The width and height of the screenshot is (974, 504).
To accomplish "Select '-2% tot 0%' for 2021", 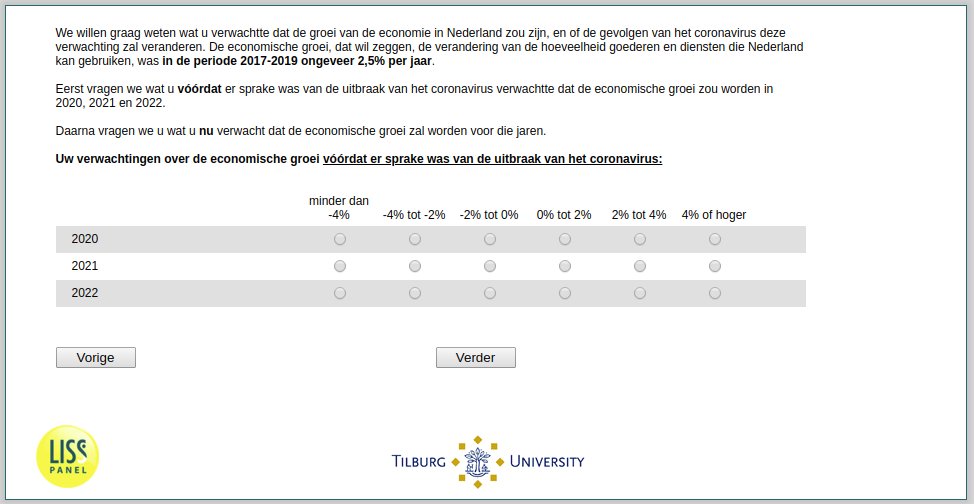I will (490, 266).
